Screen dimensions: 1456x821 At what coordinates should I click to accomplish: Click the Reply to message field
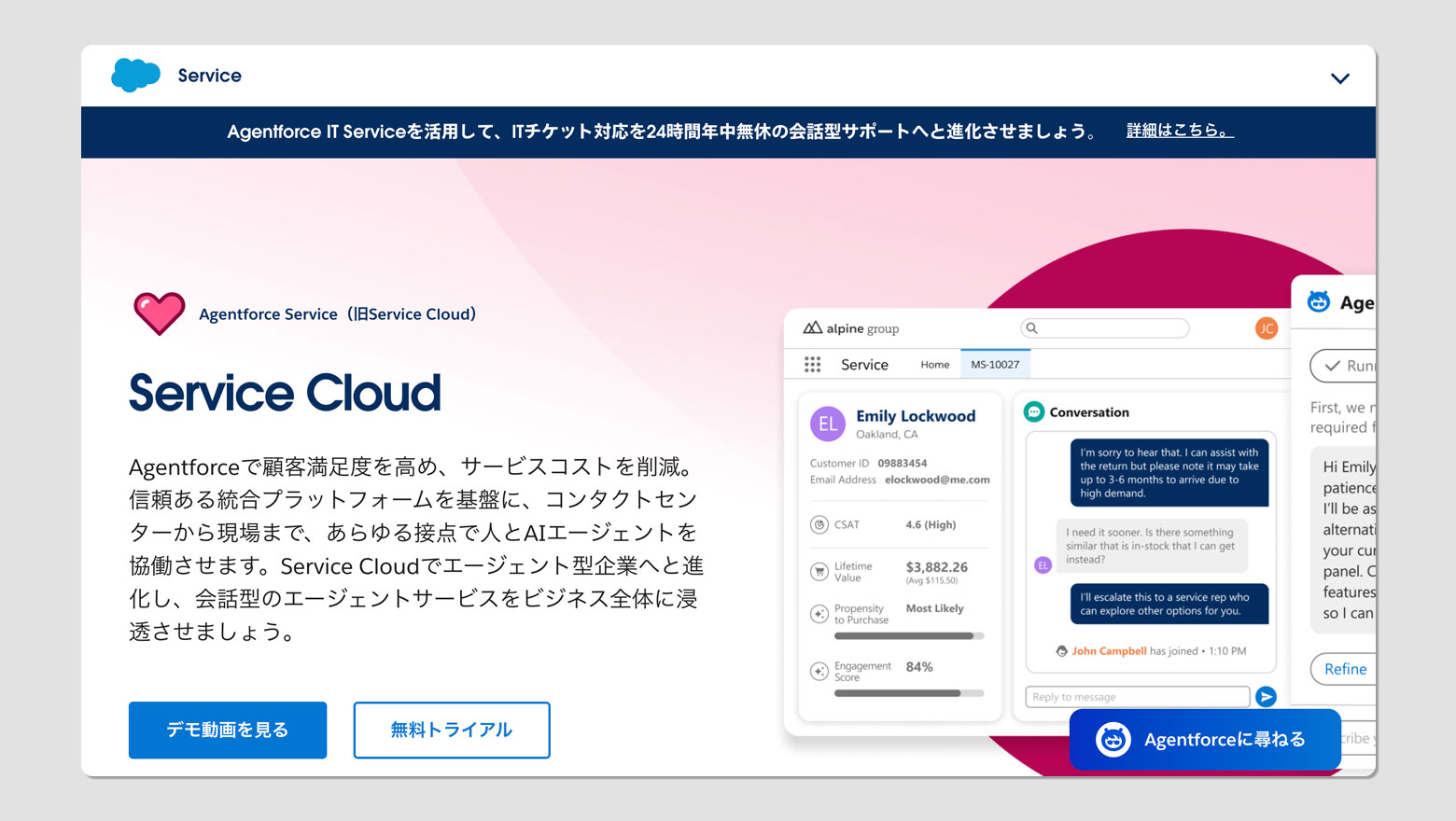[x=1138, y=697]
